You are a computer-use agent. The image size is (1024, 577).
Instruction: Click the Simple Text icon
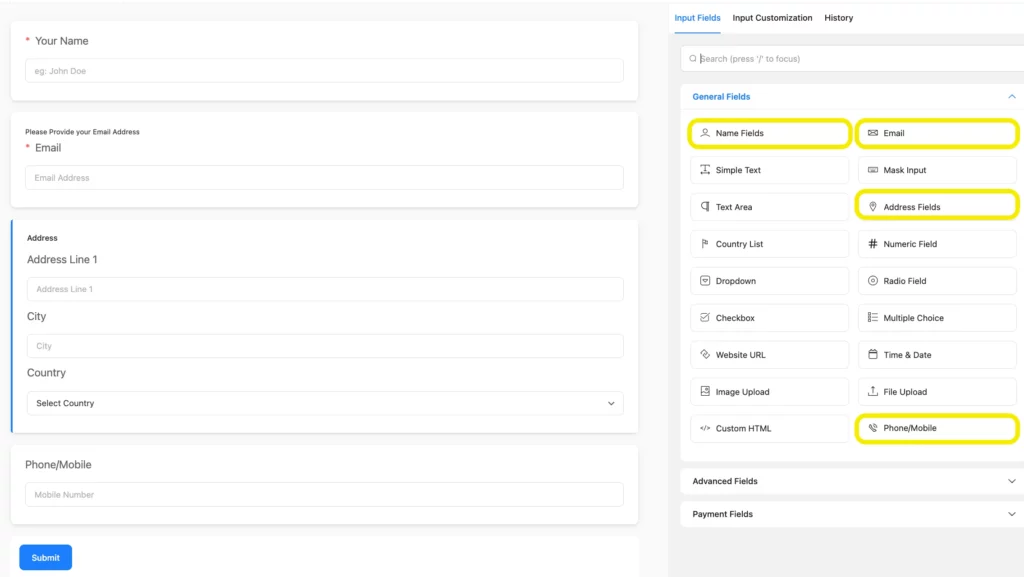point(705,170)
